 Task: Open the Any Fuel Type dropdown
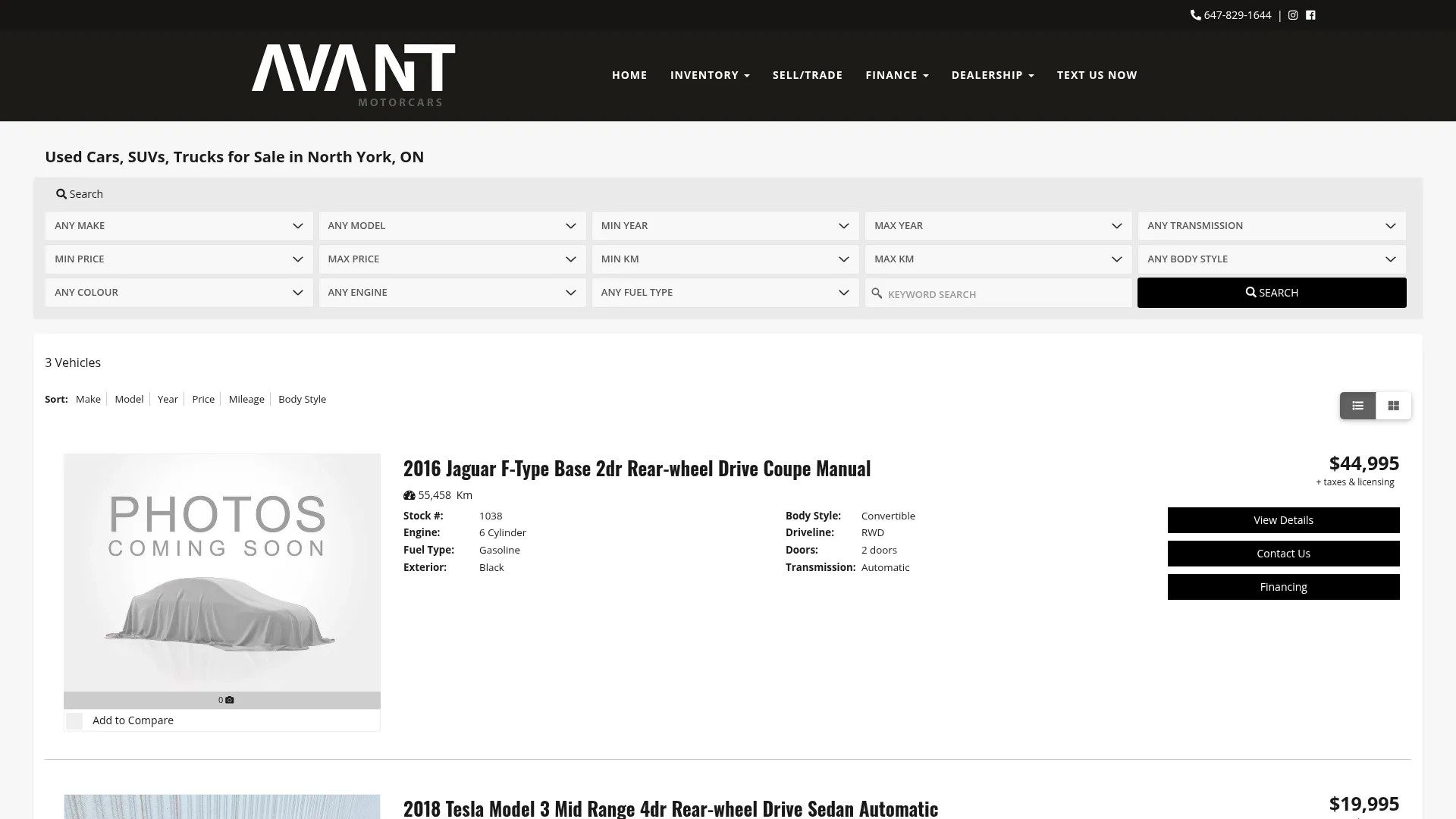pyautogui.click(x=725, y=293)
